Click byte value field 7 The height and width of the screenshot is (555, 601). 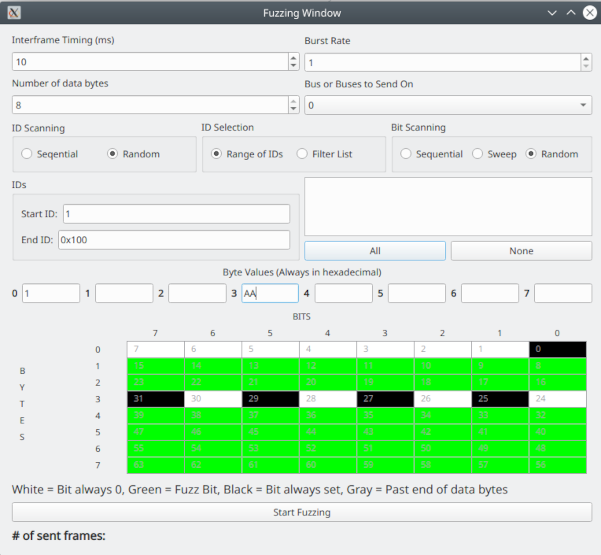tap(563, 293)
